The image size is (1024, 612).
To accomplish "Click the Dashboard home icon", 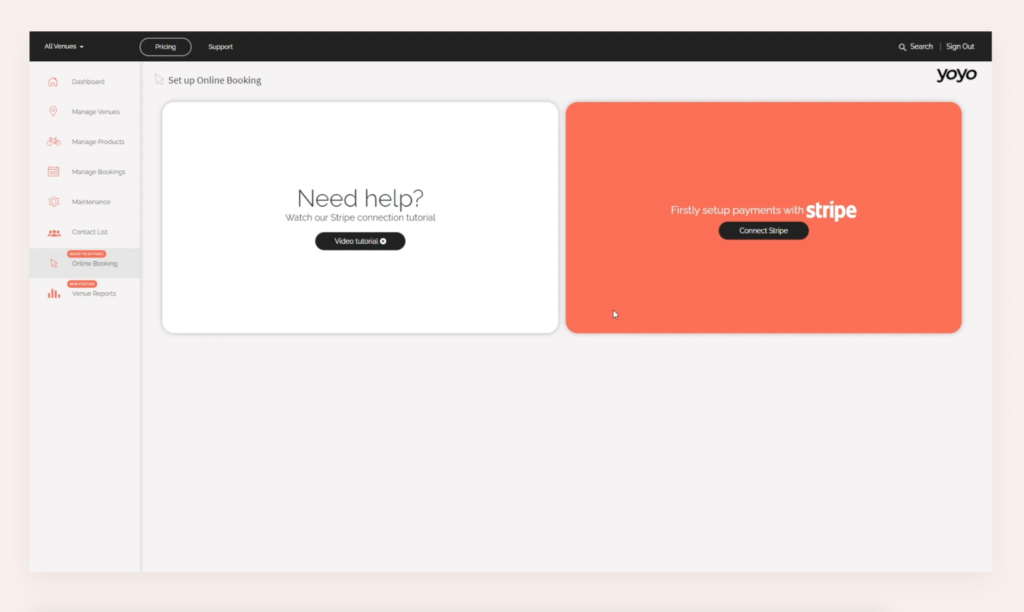I will (x=53, y=82).
